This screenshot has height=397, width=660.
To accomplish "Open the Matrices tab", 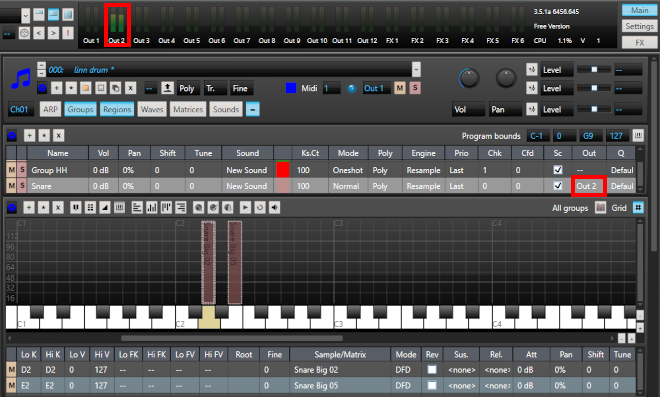I will (x=188, y=109).
